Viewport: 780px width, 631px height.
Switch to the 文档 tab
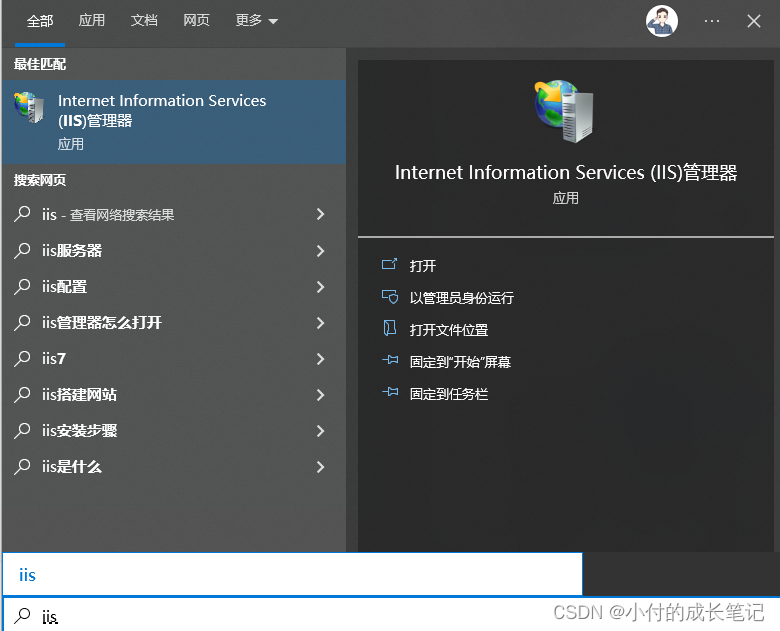click(144, 20)
